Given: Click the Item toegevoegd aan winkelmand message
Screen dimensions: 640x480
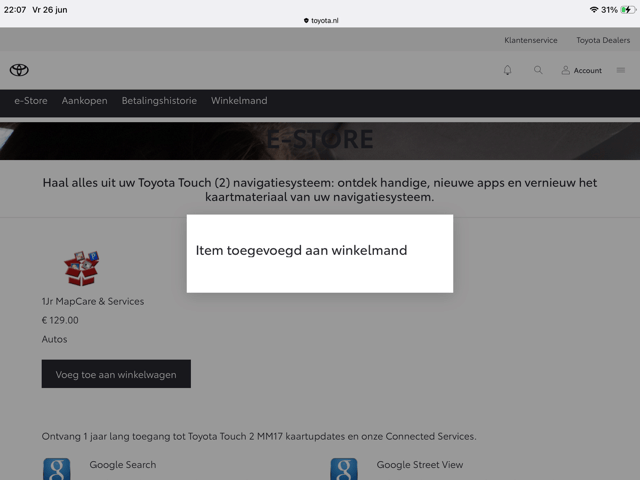Looking at the screenshot, I should (x=301, y=250).
